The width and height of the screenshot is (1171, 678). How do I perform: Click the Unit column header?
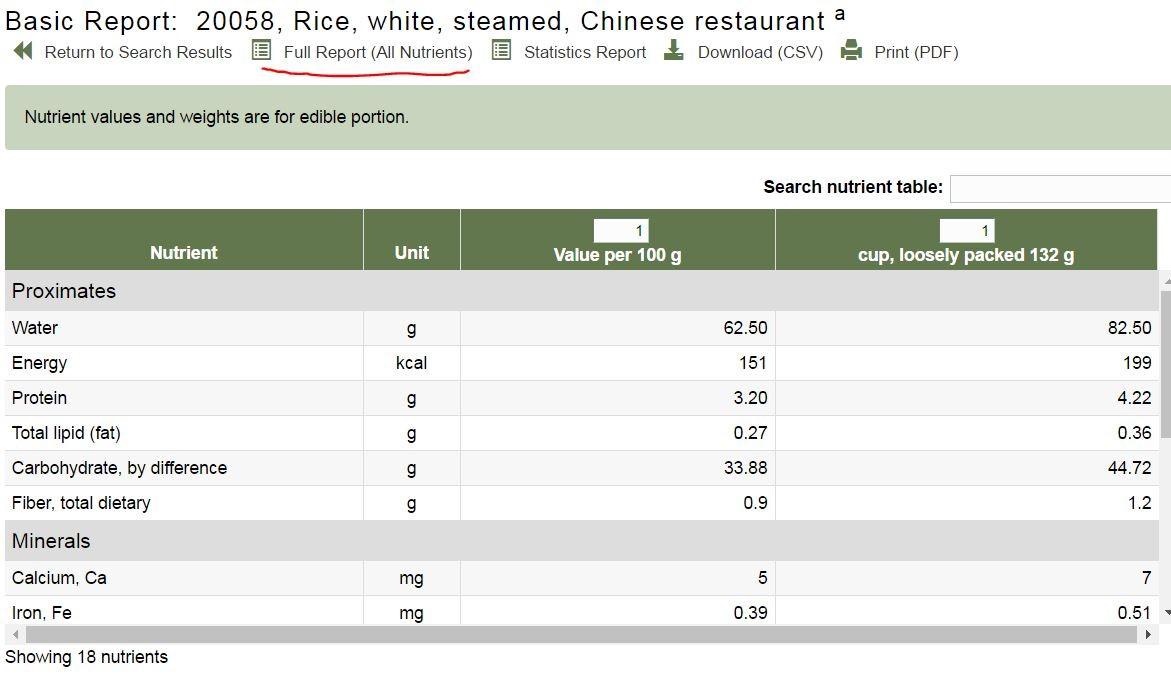click(411, 252)
